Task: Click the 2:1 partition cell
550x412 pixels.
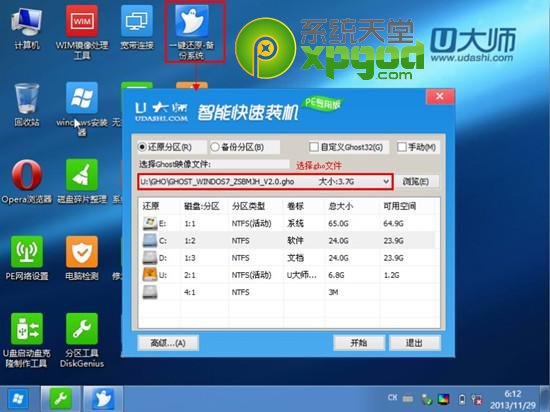Action: 190,275
